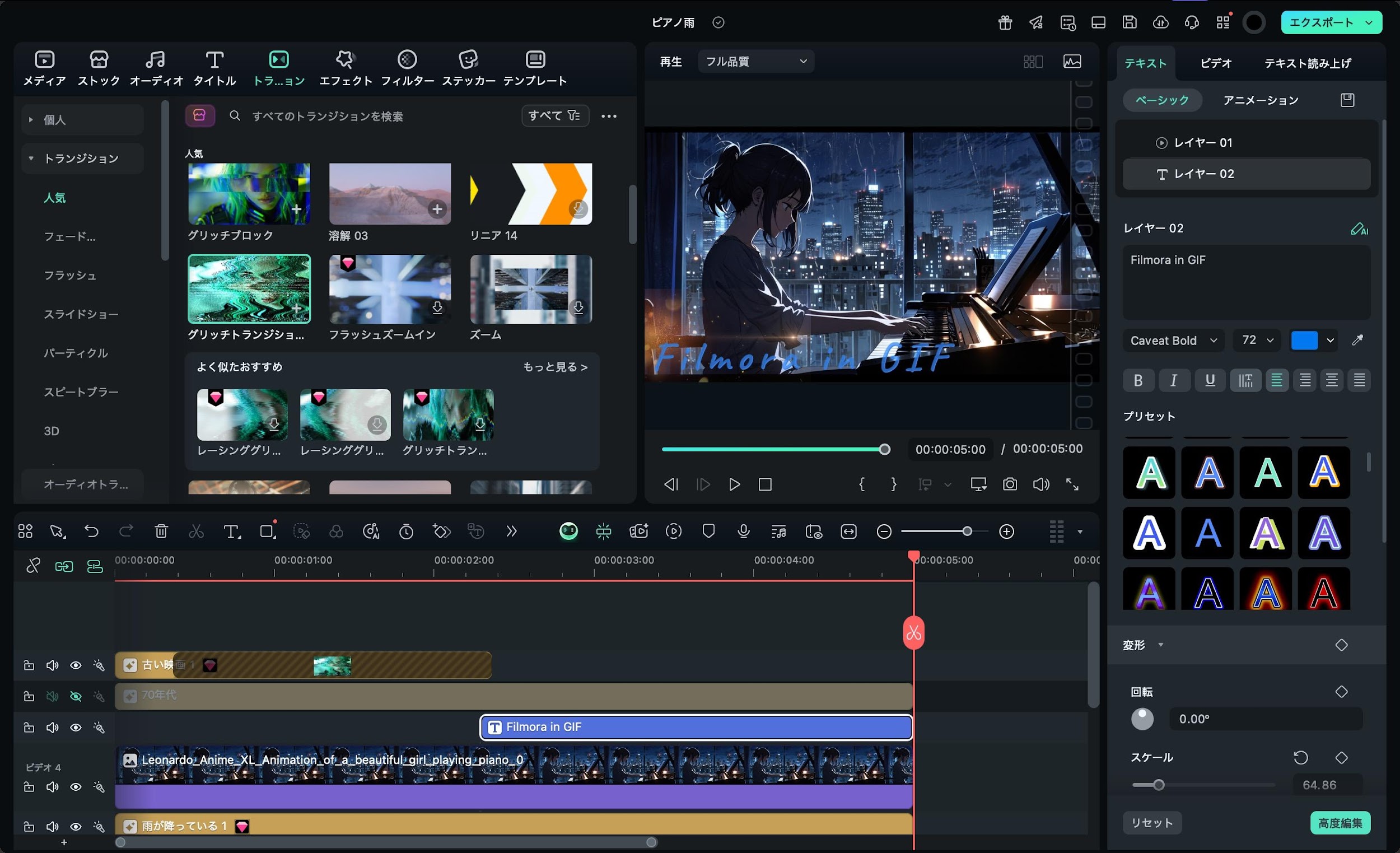The width and height of the screenshot is (1400, 853).
Task: Enter fullscreen preview with the expand arrows
Action: coord(1072,484)
